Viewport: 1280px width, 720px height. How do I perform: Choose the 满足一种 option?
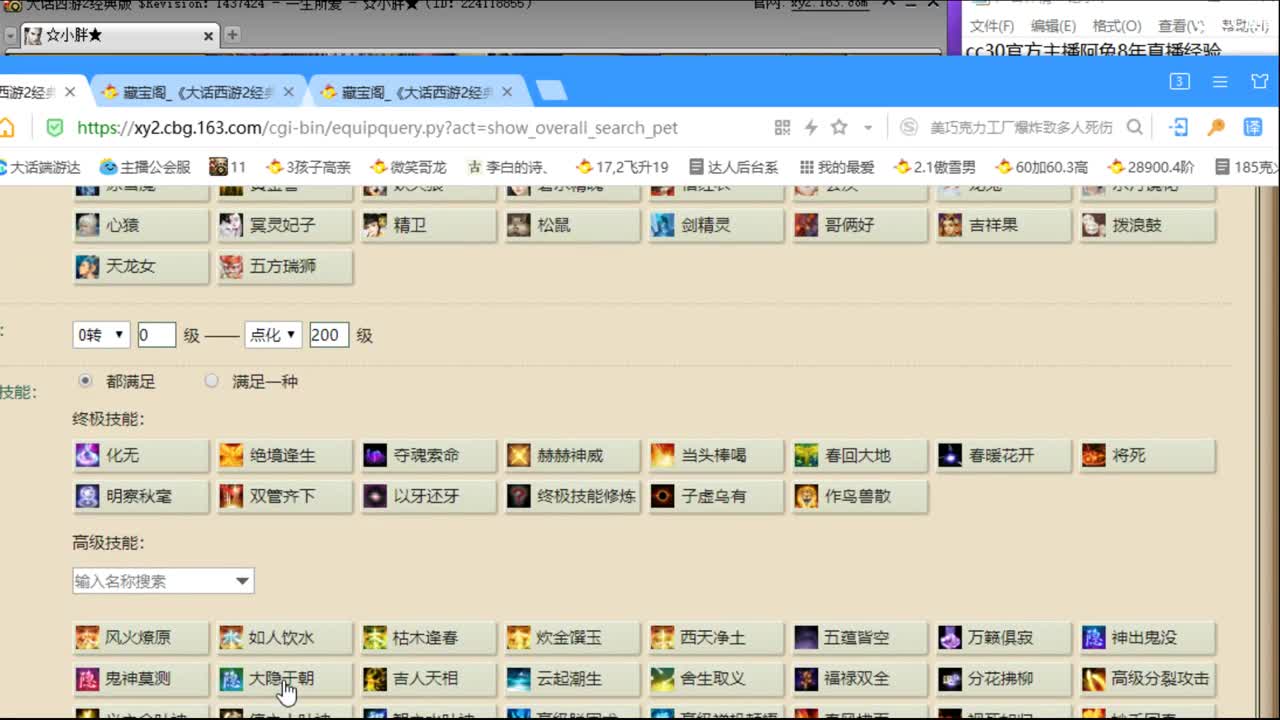click(211, 381)
